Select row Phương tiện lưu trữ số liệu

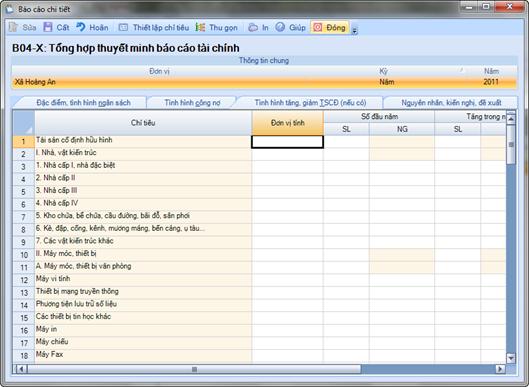pyautogui.click(x=143, y=304)
